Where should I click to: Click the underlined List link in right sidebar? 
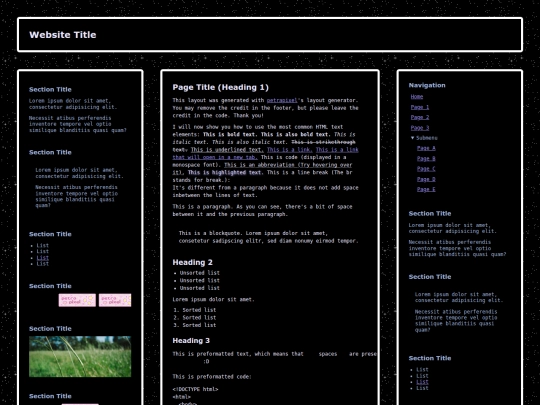[x=423, y=382]
